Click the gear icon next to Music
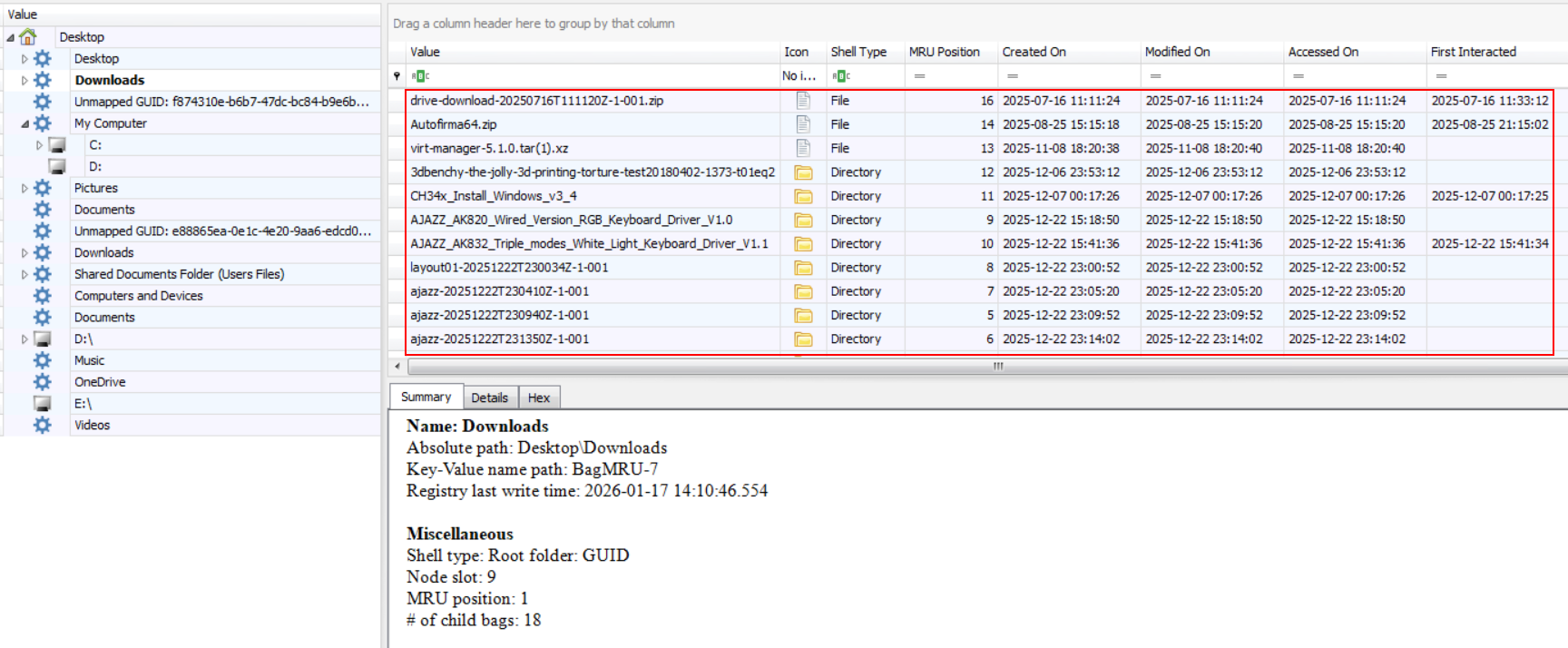 tap(43, 360)
